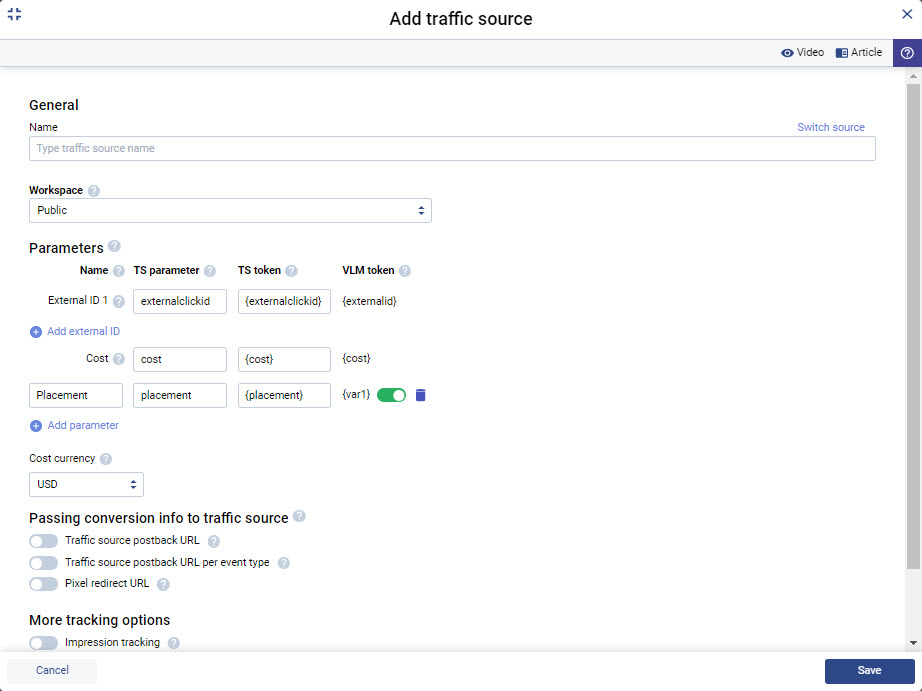Save the new traffic source
This screenshot has width=922, height=691.
(x=868, y=671)
